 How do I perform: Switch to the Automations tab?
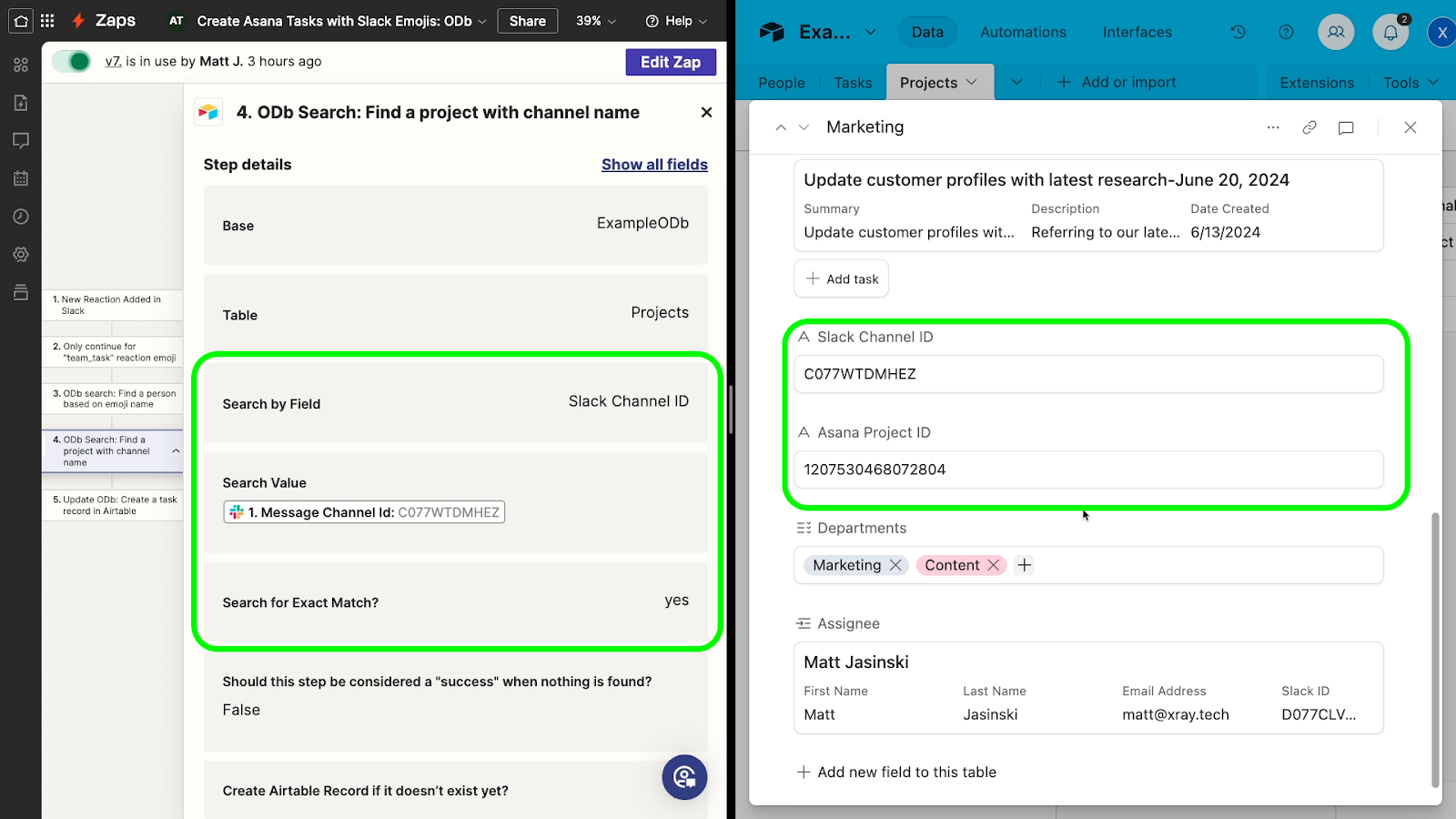1023,32
